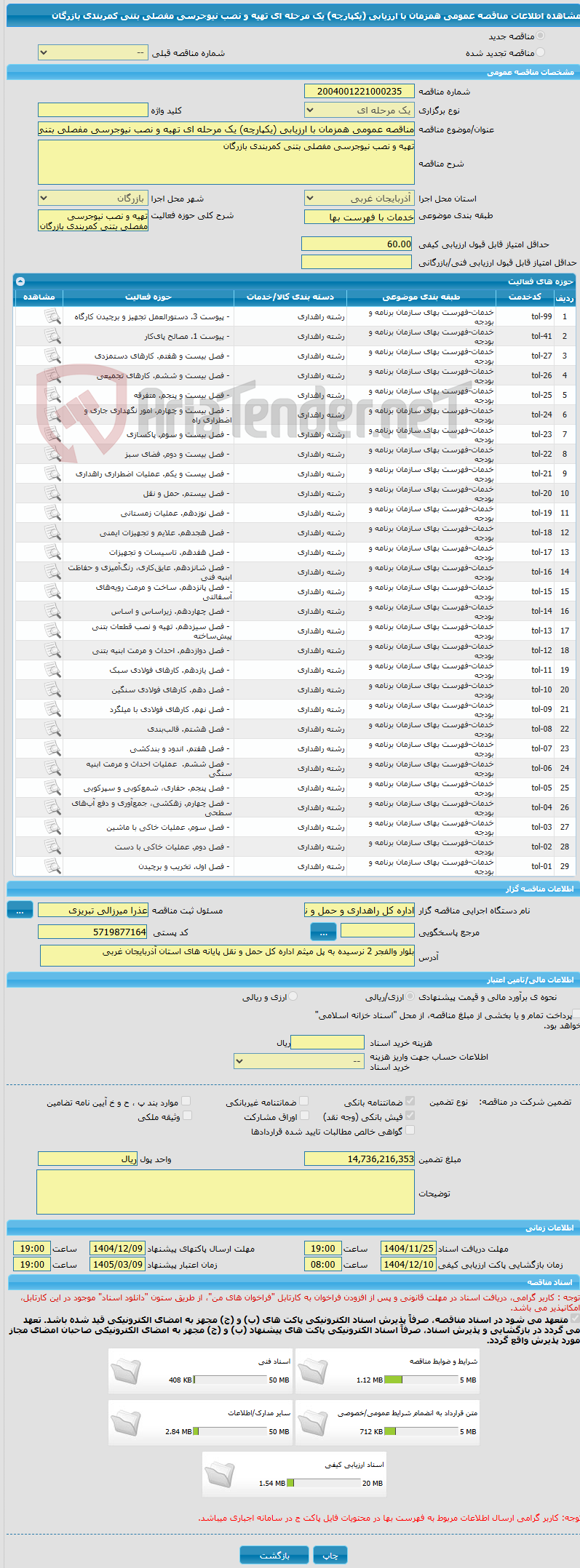This screenshot has height=1568, width=580.
Task: Click ellipsis button beside مسئول ثبت مناقصه
Action: 20,910
